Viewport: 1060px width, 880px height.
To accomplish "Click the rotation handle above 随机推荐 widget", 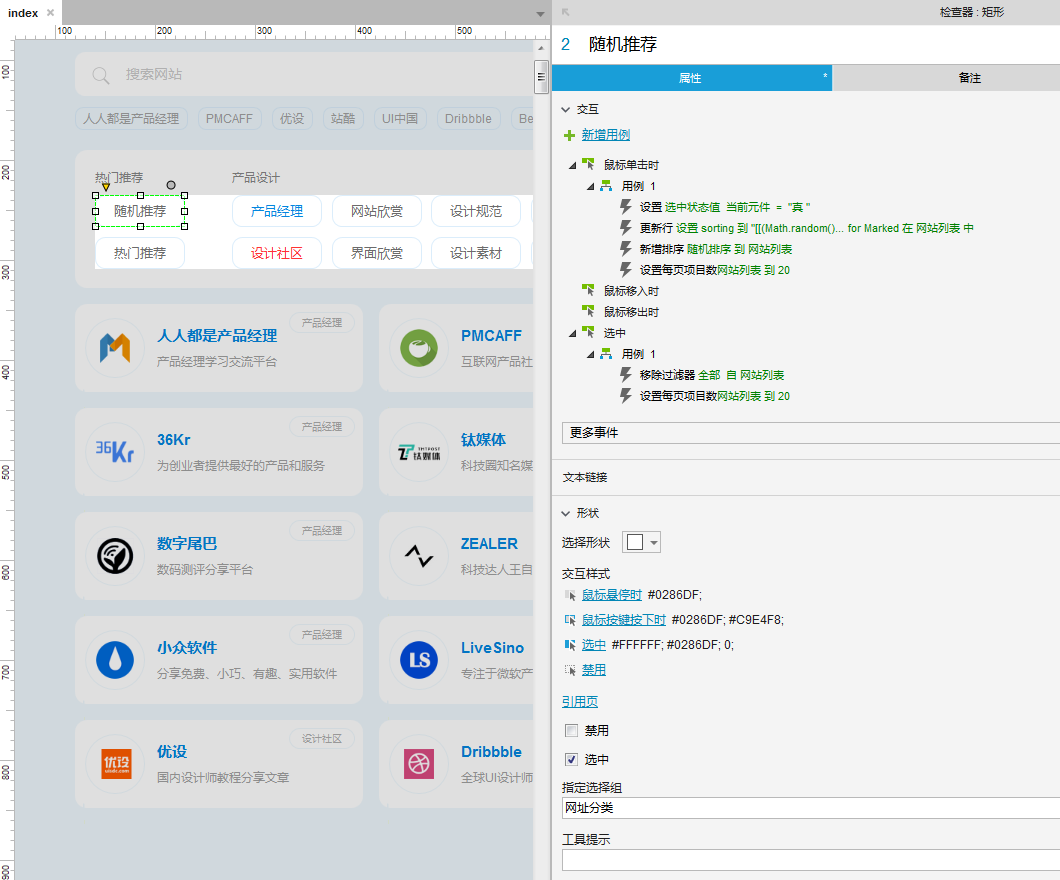I will tap(171, 185).
